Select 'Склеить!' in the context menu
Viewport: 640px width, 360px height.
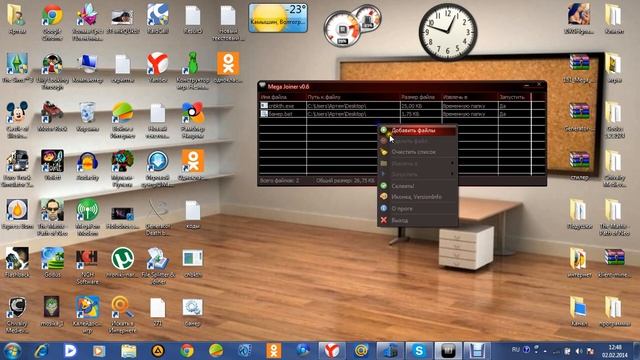click(x=417, y=186)
